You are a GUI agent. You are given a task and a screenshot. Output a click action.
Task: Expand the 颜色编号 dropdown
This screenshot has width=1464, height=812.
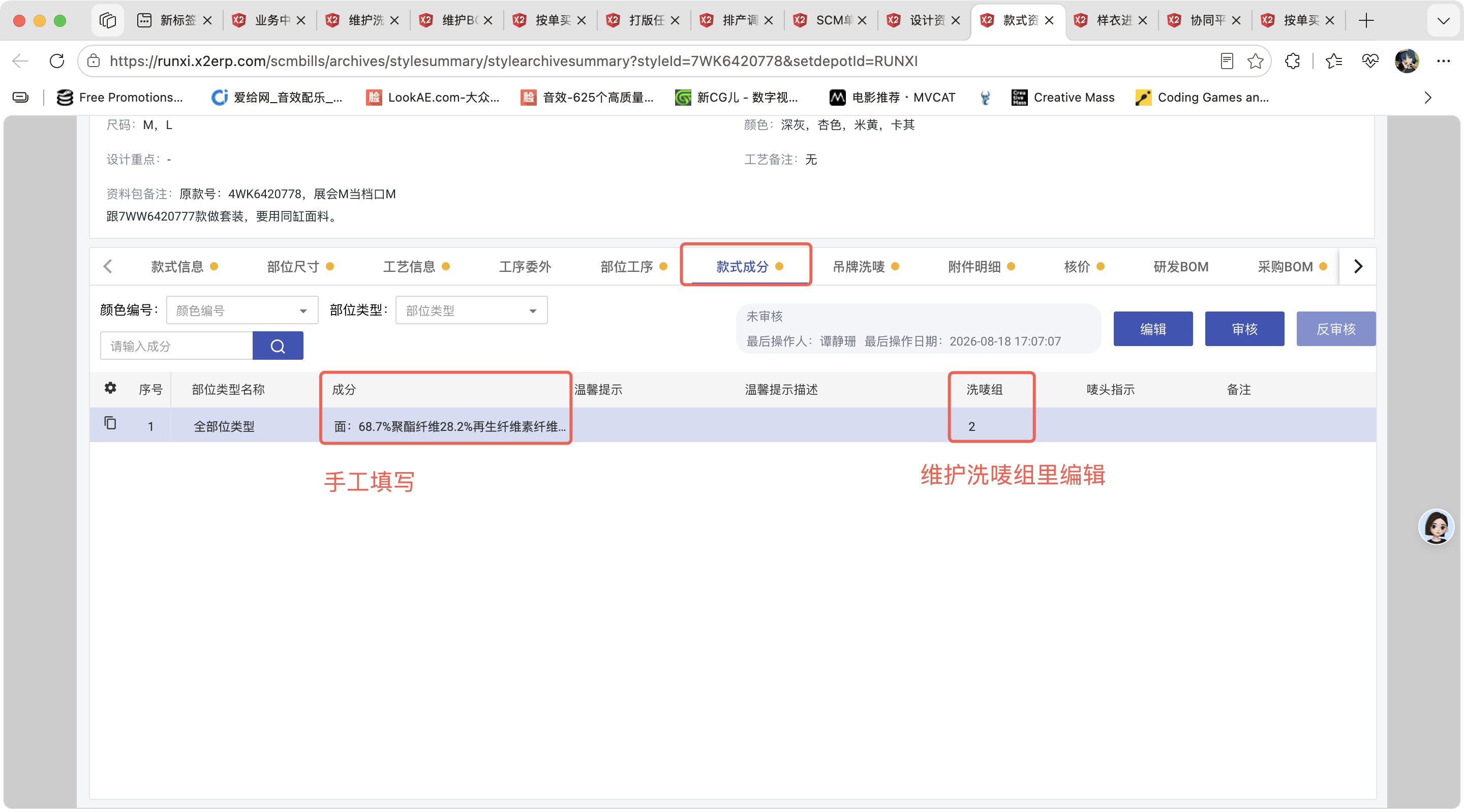(242, 310)
